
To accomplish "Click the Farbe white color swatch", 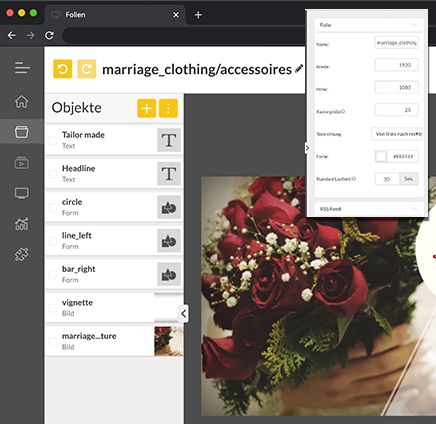I will (x=381, y=156).
